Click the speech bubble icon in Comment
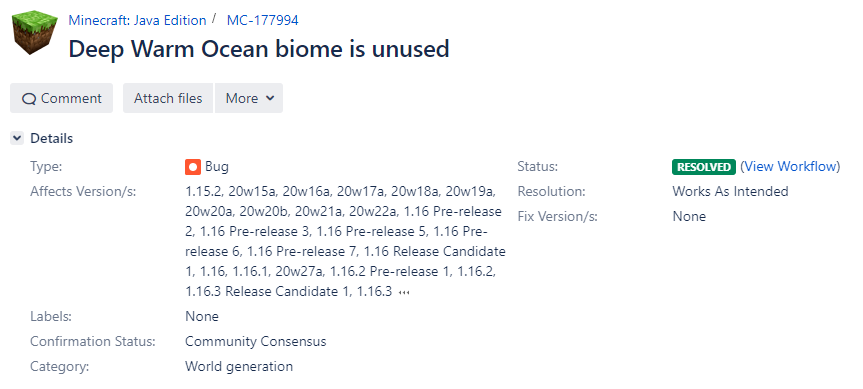This screenshot has width=863, height=389. pos(29,99)
